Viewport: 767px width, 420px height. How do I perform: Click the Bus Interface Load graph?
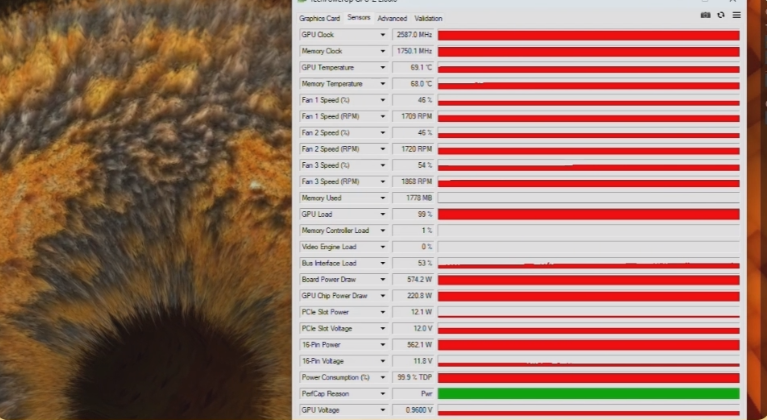click(x=588, y=263)
